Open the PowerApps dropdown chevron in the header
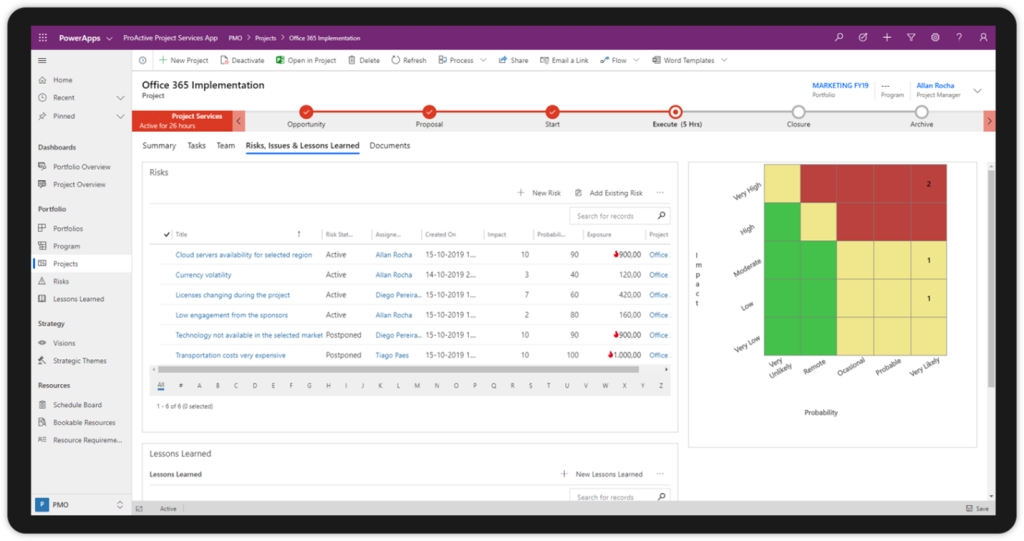Image resolution: width=1024 pixels, height=541 pixels. point(109,39)
